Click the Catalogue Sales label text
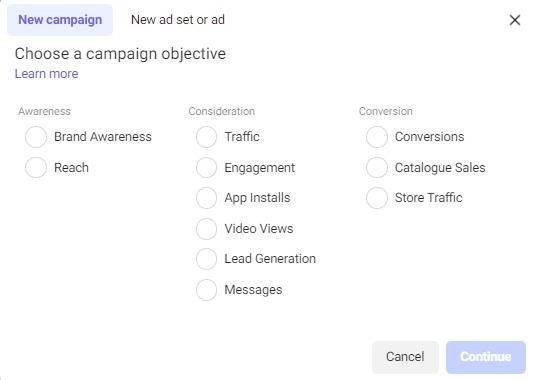The height and width of the screenshot is (380, 535). [440, 167]
